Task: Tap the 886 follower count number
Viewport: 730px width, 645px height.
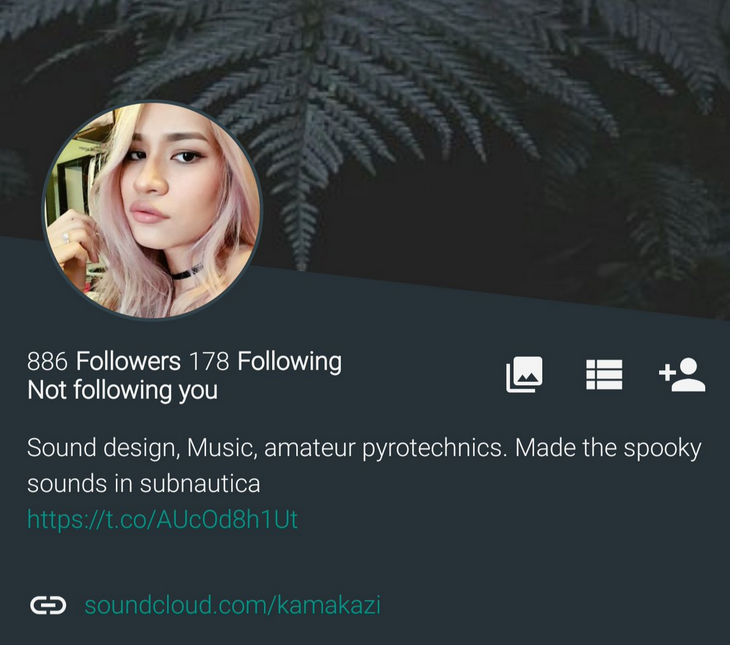Action: coord(47,361)
